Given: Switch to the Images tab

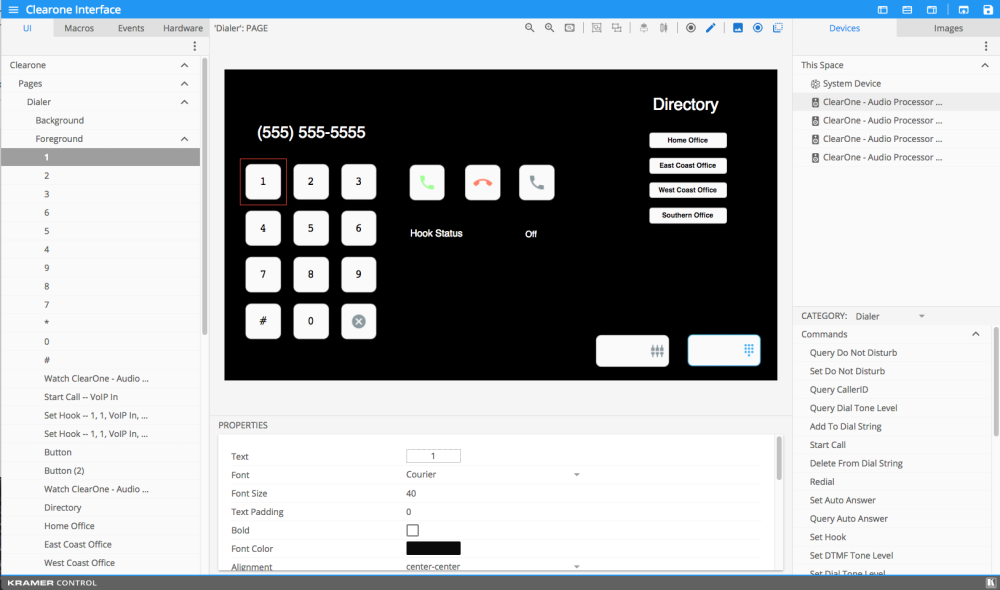Looking at the screenshot, I should 948,28.
